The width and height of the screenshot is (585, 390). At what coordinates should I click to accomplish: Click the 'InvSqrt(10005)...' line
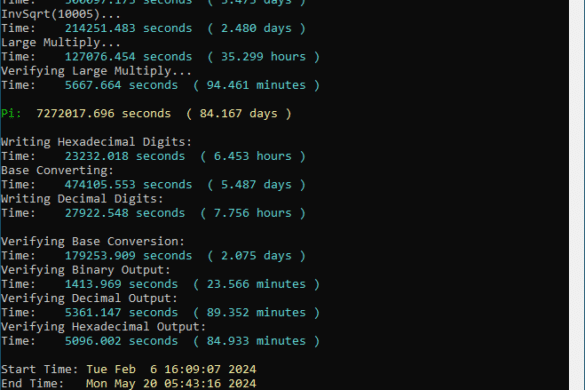[x=61, y=14]
